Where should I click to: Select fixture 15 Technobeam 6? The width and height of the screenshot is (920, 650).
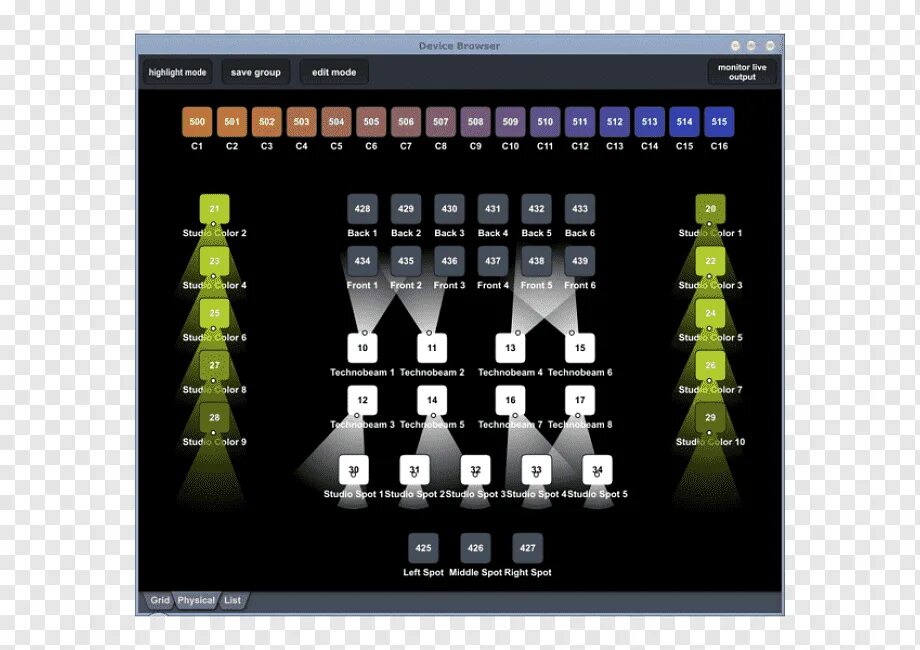click(x=580, y=348)
